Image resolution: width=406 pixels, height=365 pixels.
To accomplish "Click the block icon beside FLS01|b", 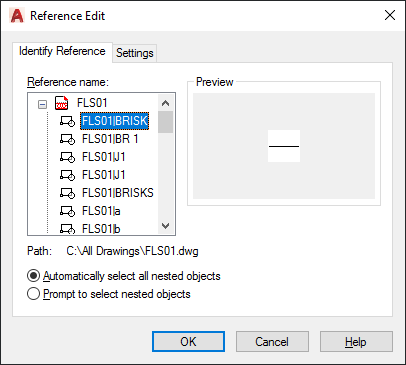I will [x=67, y=229].
